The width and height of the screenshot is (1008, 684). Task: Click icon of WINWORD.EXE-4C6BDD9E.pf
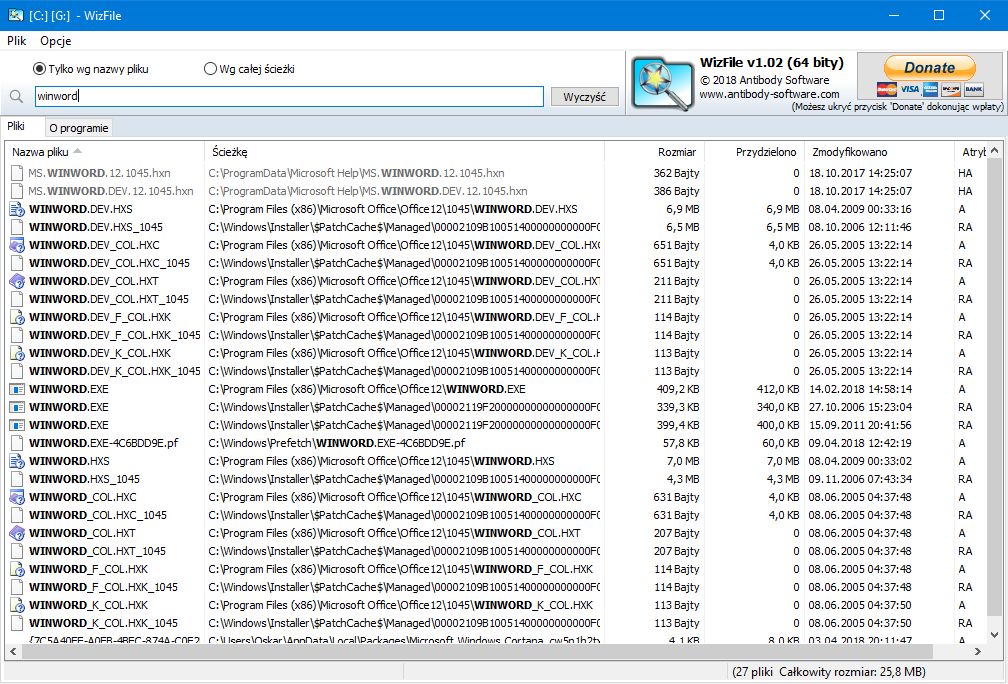17,443
